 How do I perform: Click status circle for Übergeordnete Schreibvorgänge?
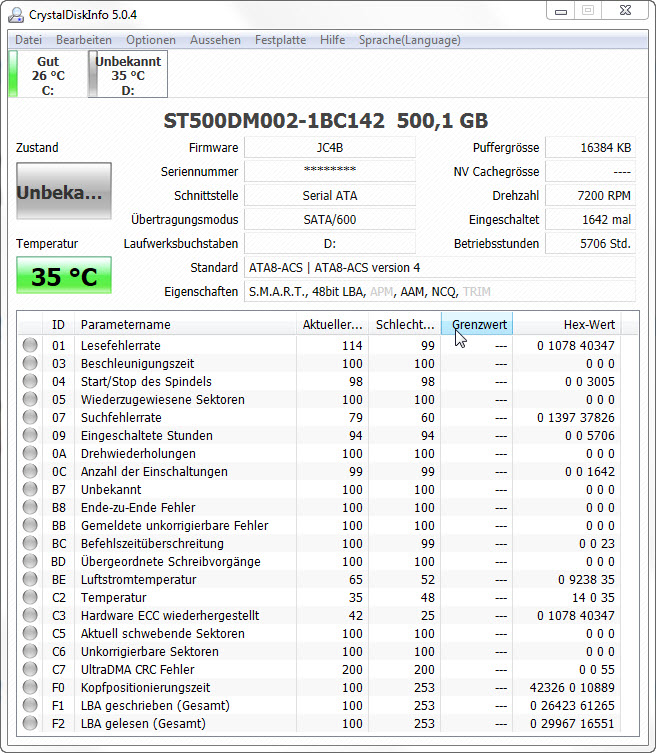point(30,561)
